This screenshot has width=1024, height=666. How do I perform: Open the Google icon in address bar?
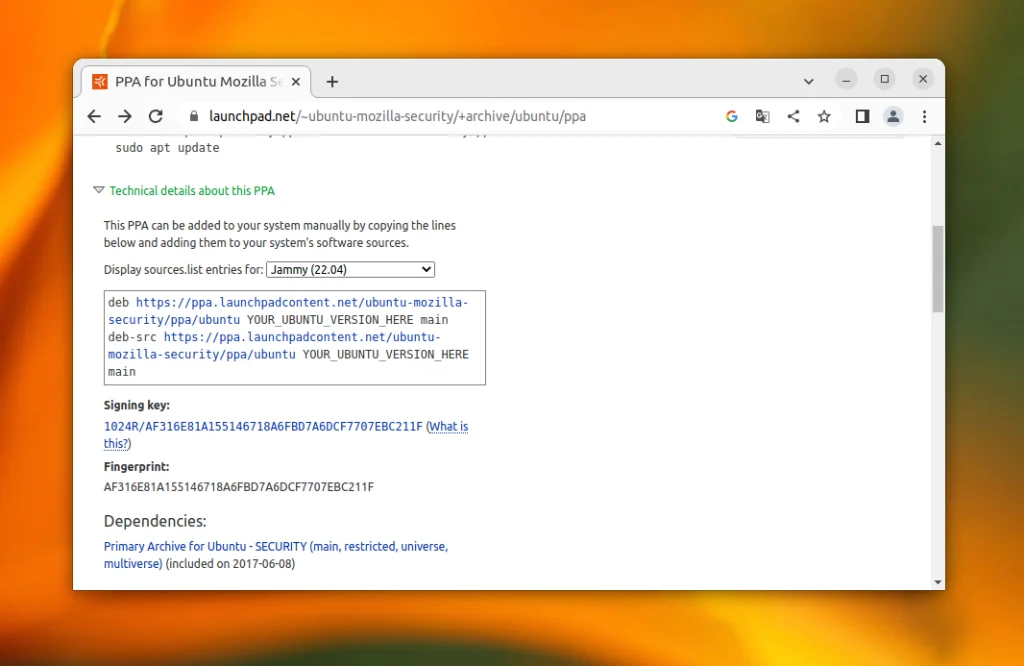coord(731,116)
